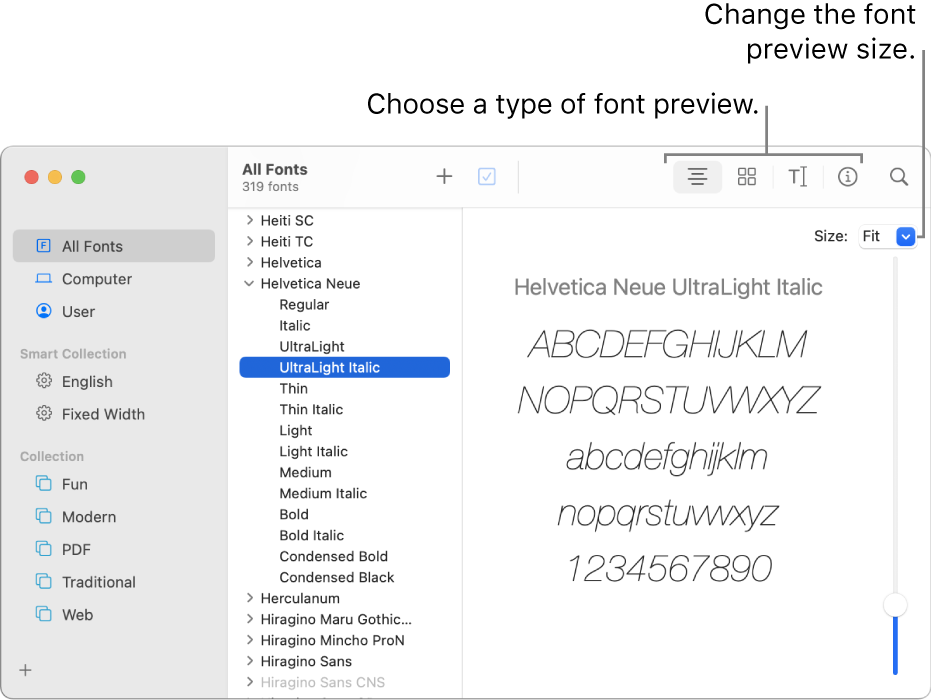Show font information panel
This screenshot has width=931, height=700.
coord(848,177)
